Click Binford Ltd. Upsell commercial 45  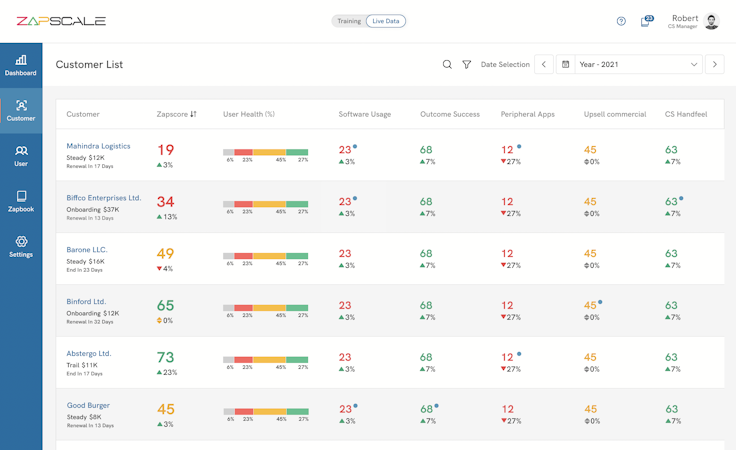coord(590,305)
